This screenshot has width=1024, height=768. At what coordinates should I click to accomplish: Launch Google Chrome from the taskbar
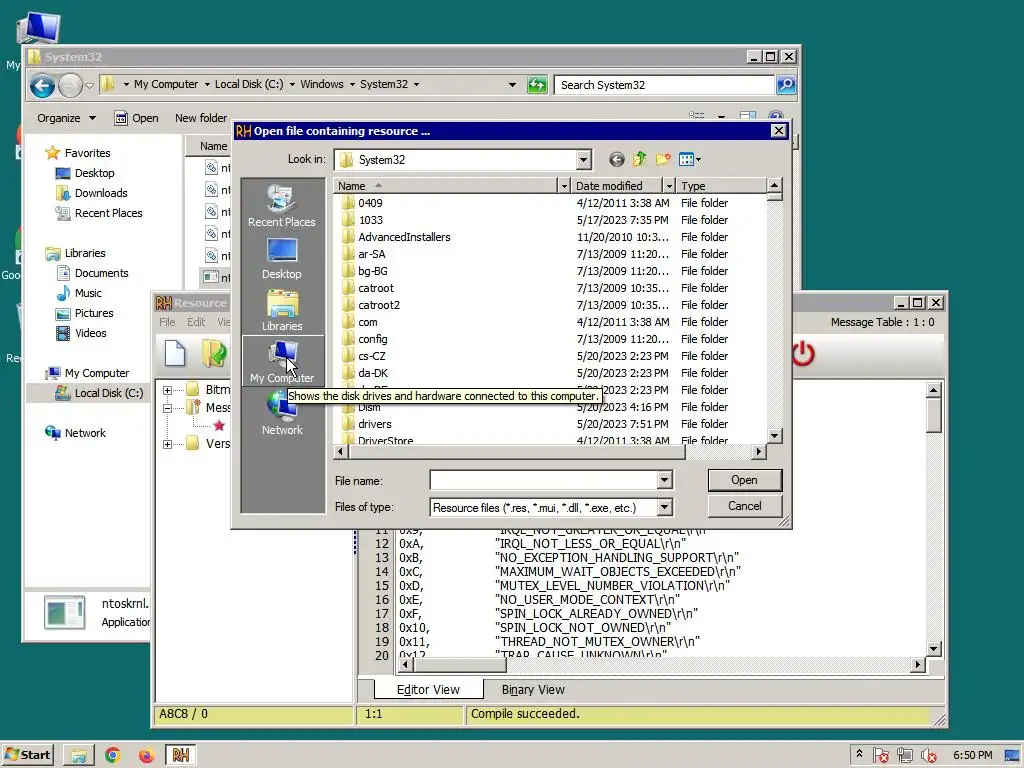[112, 756]
